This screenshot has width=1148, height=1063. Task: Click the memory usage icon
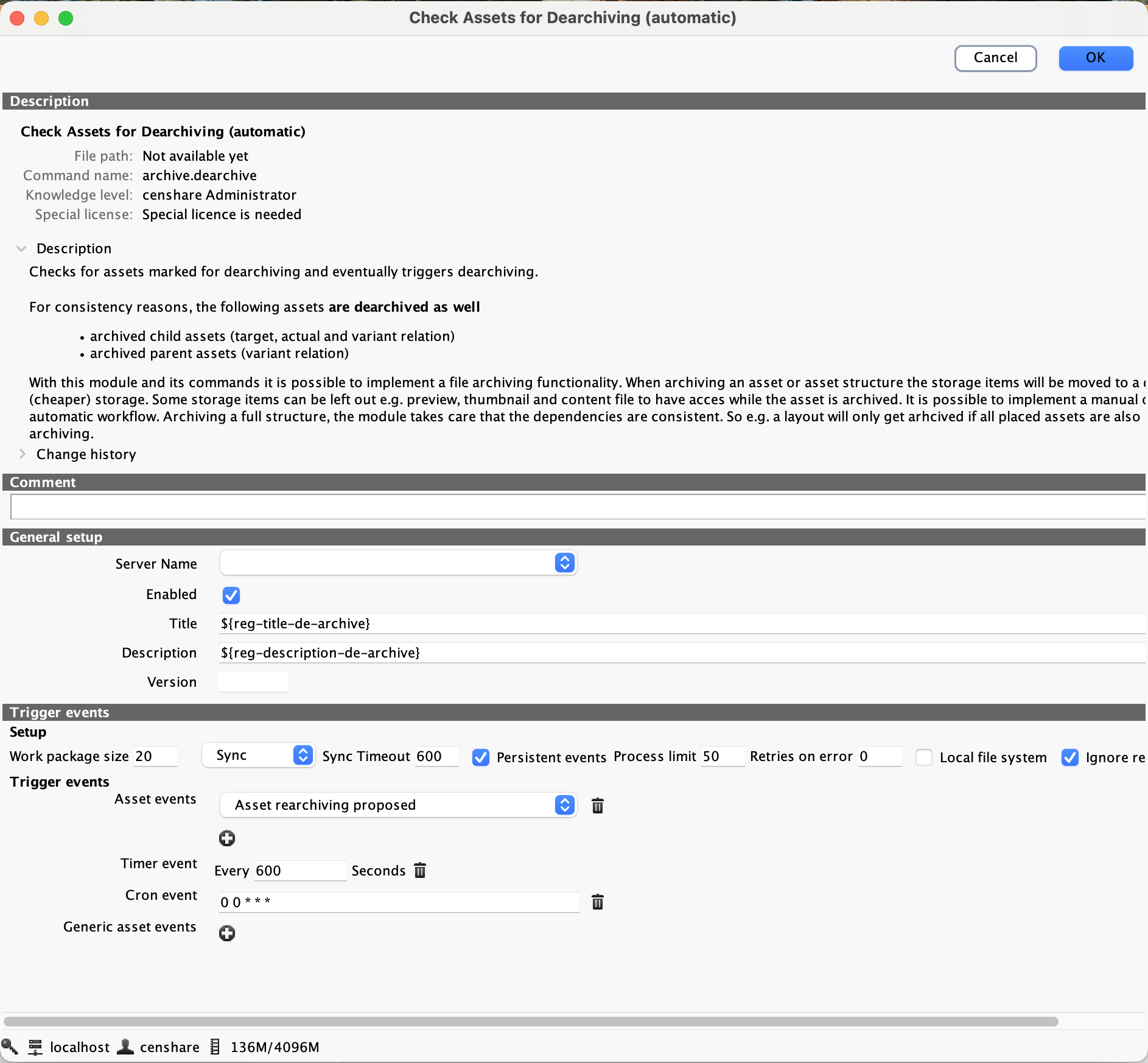click(215, 1047)
